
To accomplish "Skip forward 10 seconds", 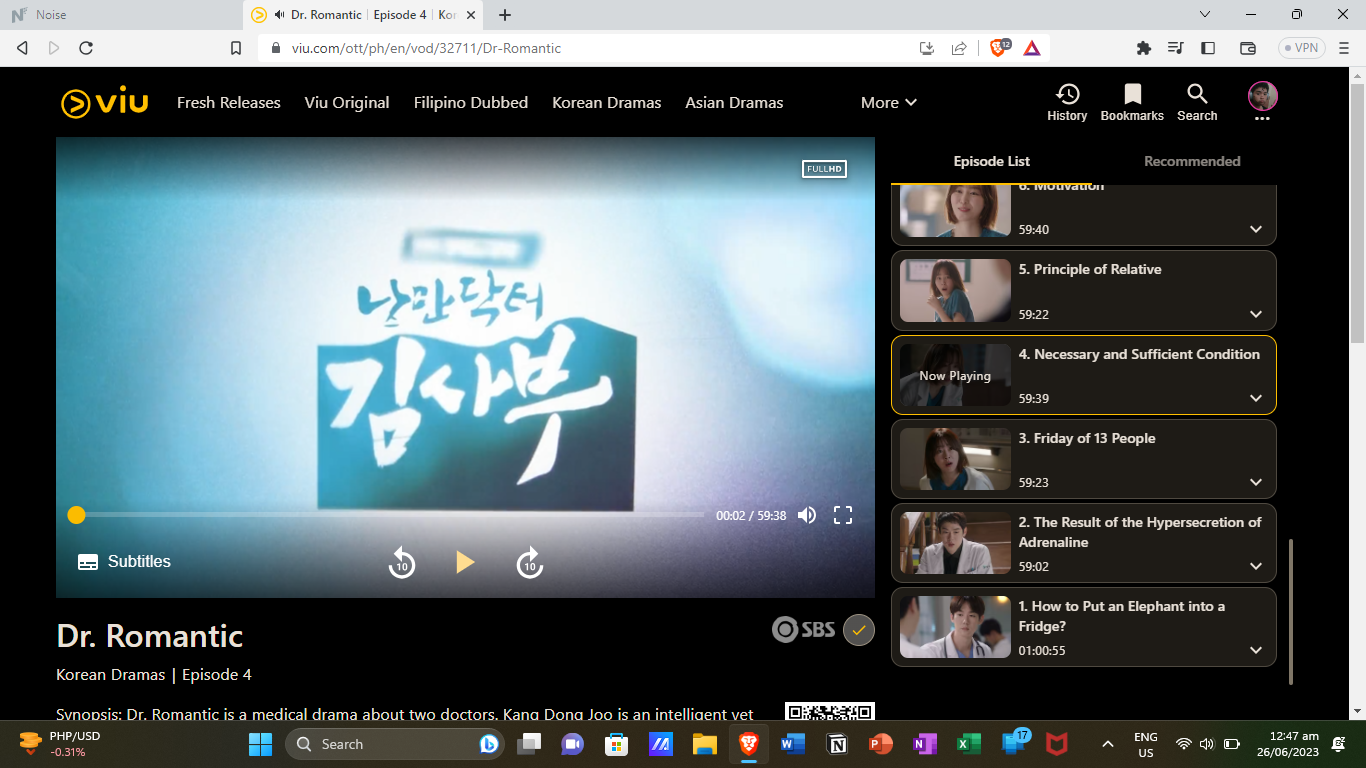I will [530, 562].
